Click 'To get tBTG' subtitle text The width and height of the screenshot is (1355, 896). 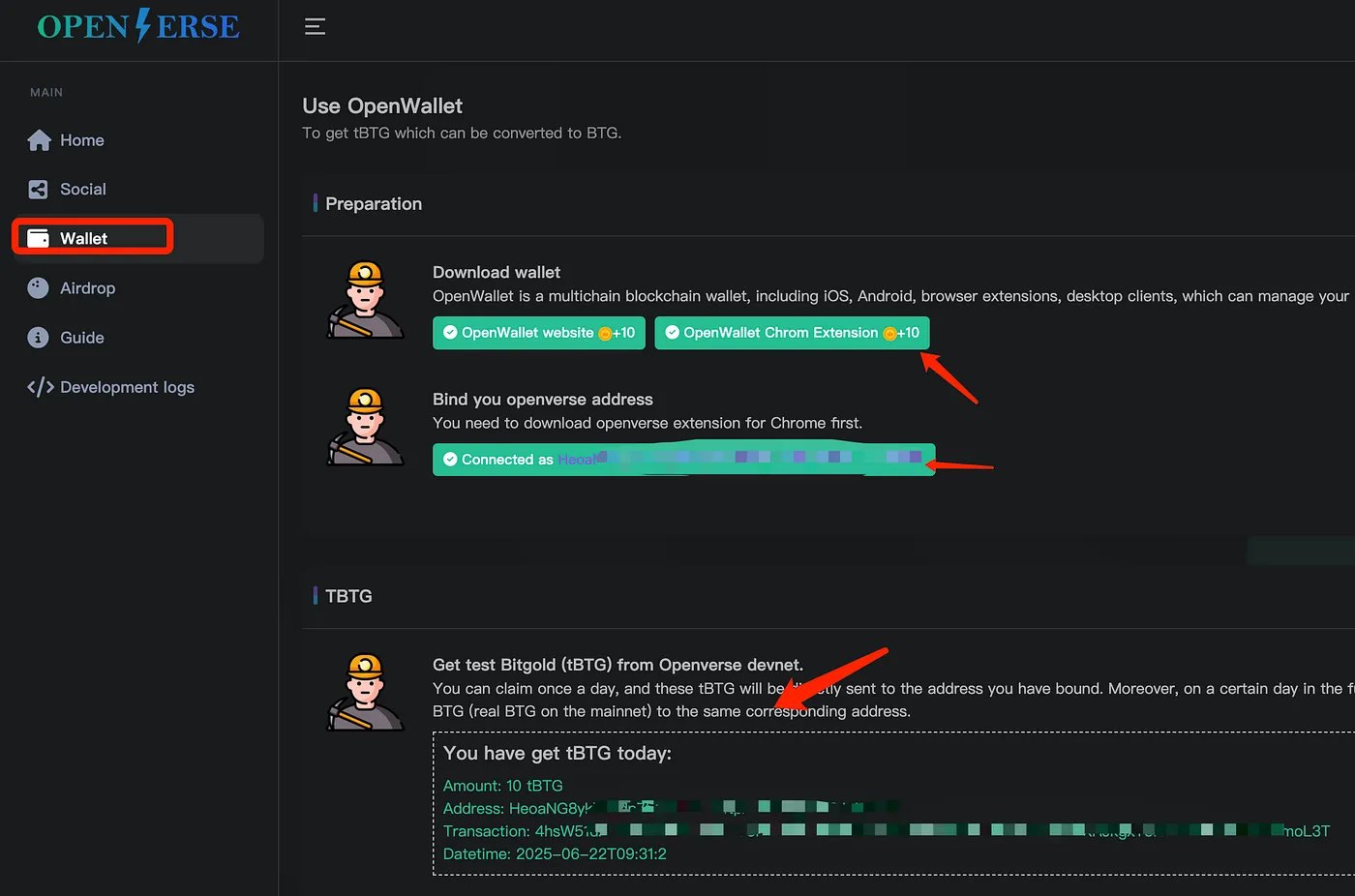tap(462, 133)
